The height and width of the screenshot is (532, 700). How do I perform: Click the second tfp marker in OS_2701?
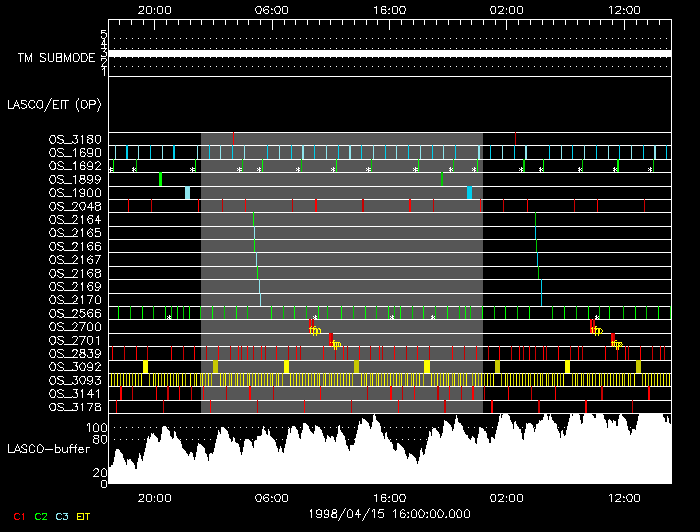[617, 344]
